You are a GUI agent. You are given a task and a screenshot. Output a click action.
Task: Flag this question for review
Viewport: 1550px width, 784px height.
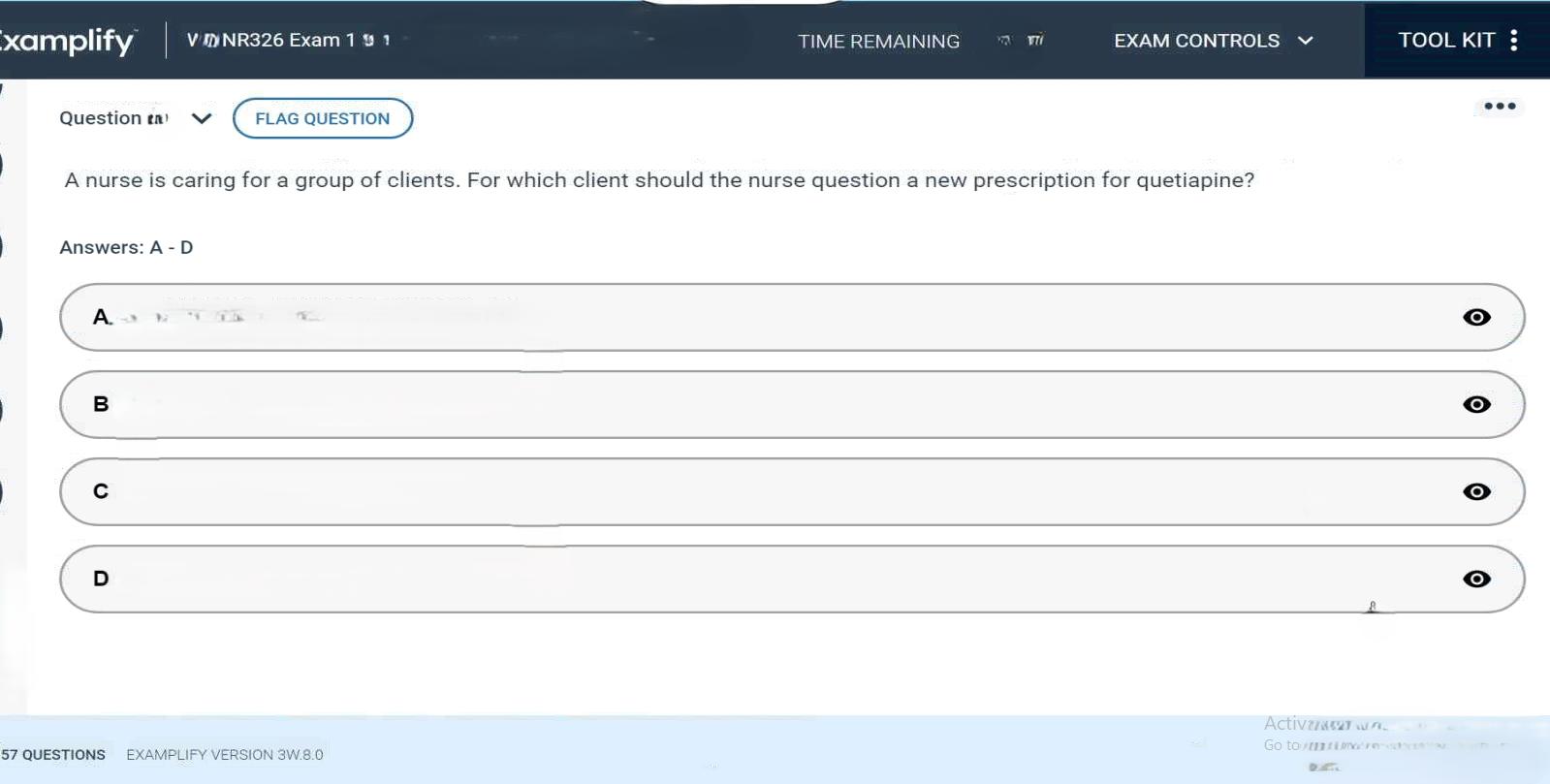point(323,118)
